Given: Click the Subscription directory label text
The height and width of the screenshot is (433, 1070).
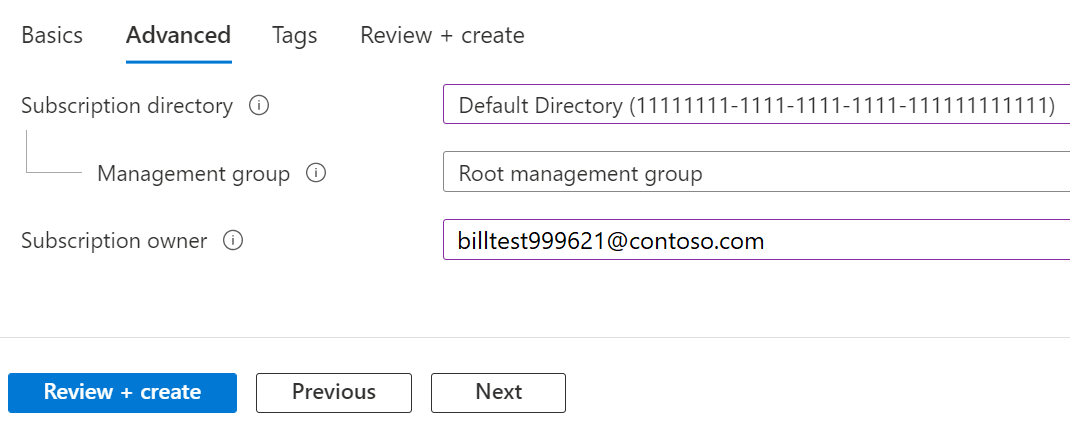Looking at the screenshot, I should (x=127, y=105).
